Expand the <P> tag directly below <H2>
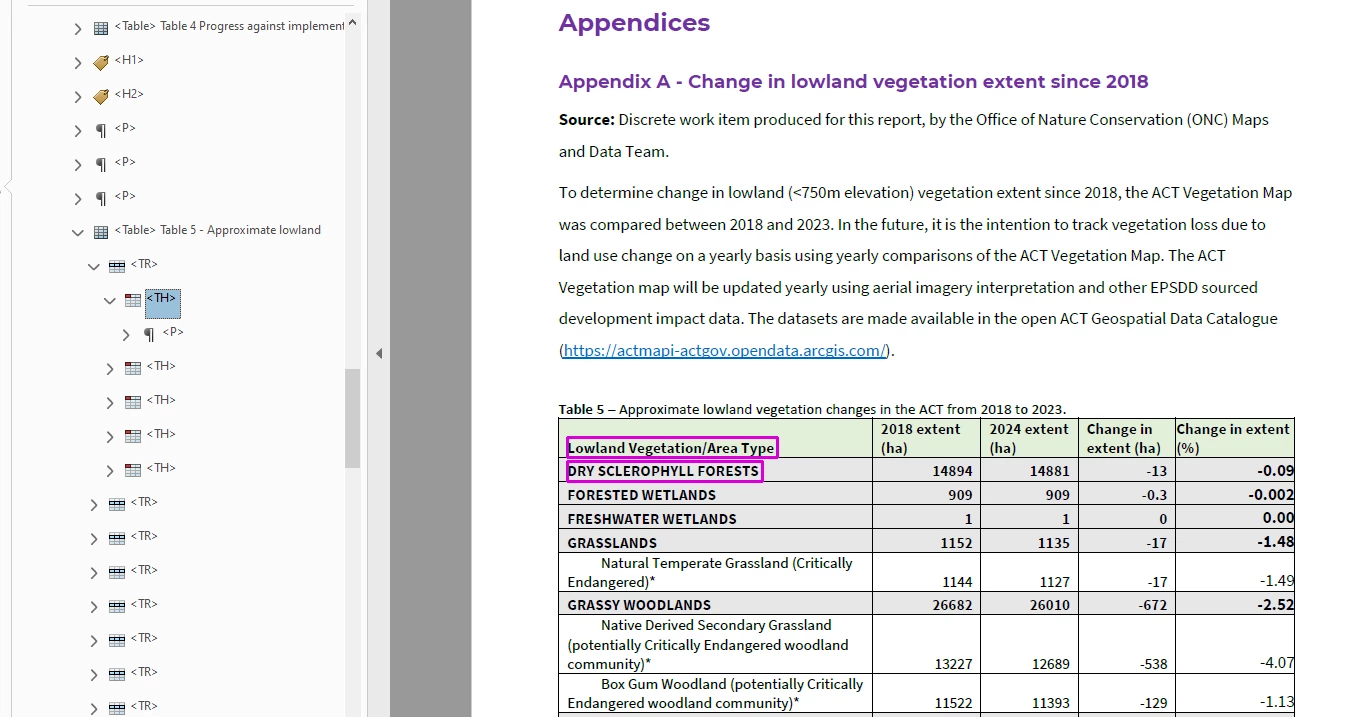Viewport: 1363px width, 717px height. 78,131
